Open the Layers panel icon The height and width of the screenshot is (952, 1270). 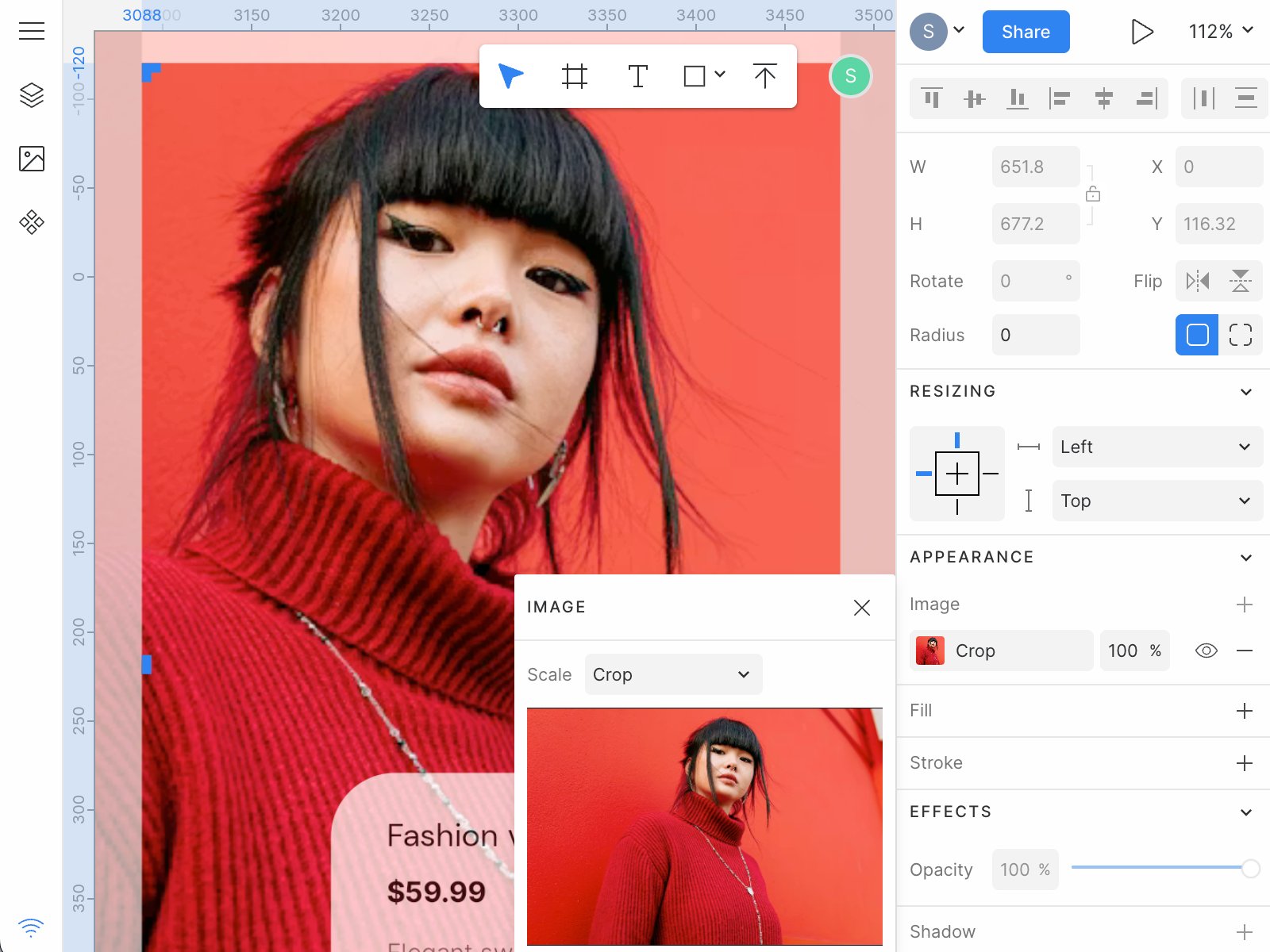(31, 95)
